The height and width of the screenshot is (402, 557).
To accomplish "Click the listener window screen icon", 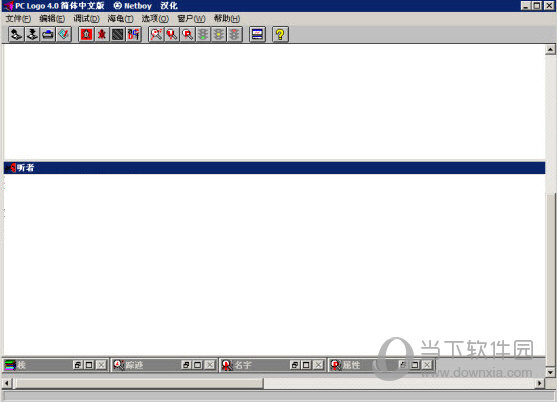I will tap(257, 34).
